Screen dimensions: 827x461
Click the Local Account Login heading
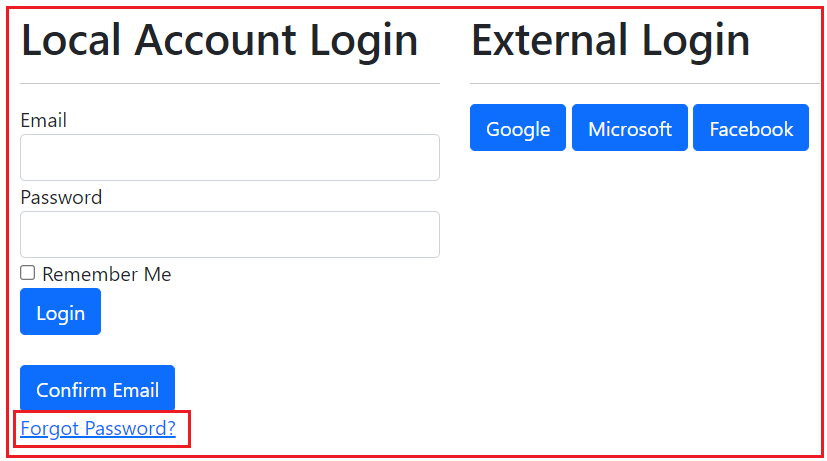219,40
